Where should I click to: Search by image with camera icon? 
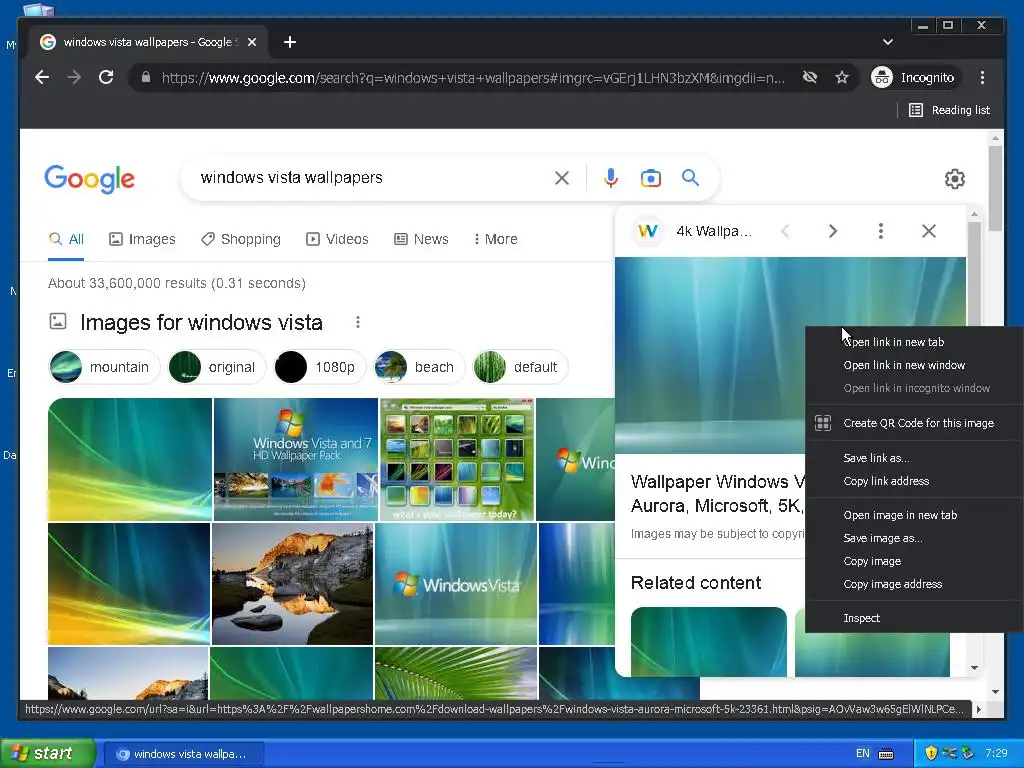tap(650, 178)
